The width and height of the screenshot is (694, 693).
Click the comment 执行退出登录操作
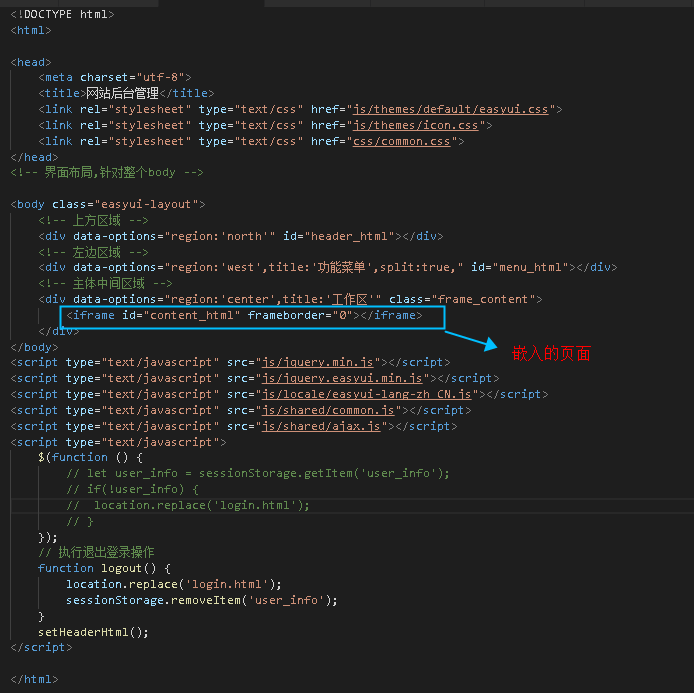96,552
